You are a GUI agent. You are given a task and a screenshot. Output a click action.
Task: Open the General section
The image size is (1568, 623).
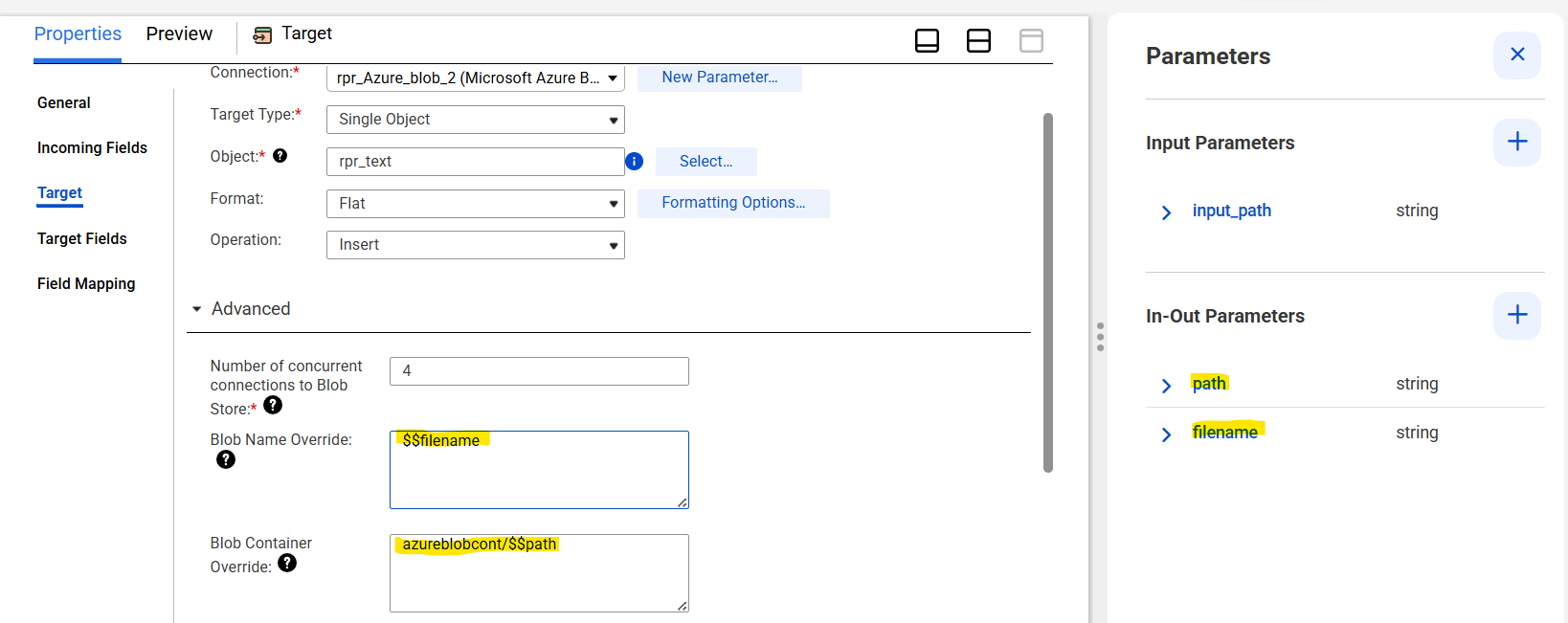click(64, 102)
